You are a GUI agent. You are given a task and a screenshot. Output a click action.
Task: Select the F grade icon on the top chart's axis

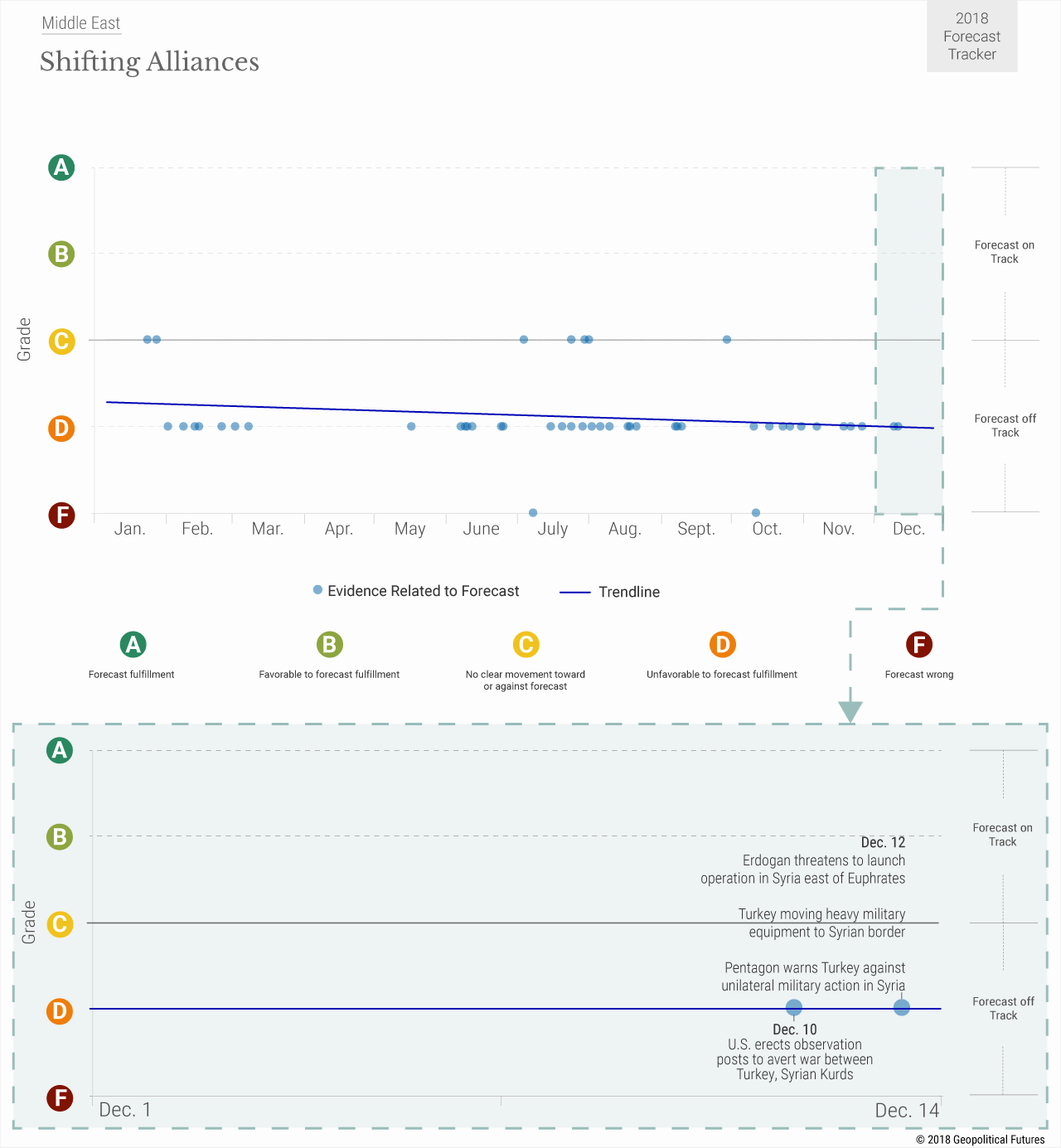pyautogui.click(x=61, y=515)
